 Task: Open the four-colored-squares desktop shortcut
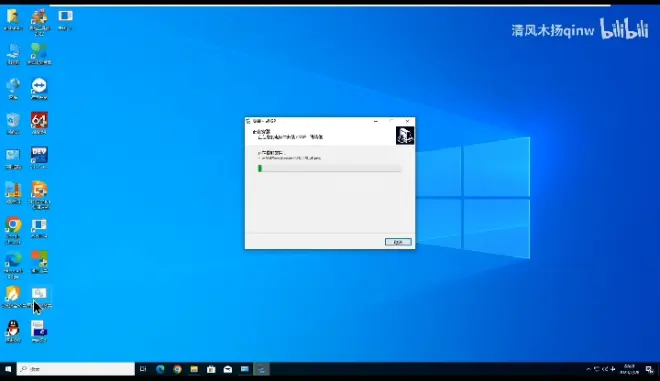pos(39,262)
